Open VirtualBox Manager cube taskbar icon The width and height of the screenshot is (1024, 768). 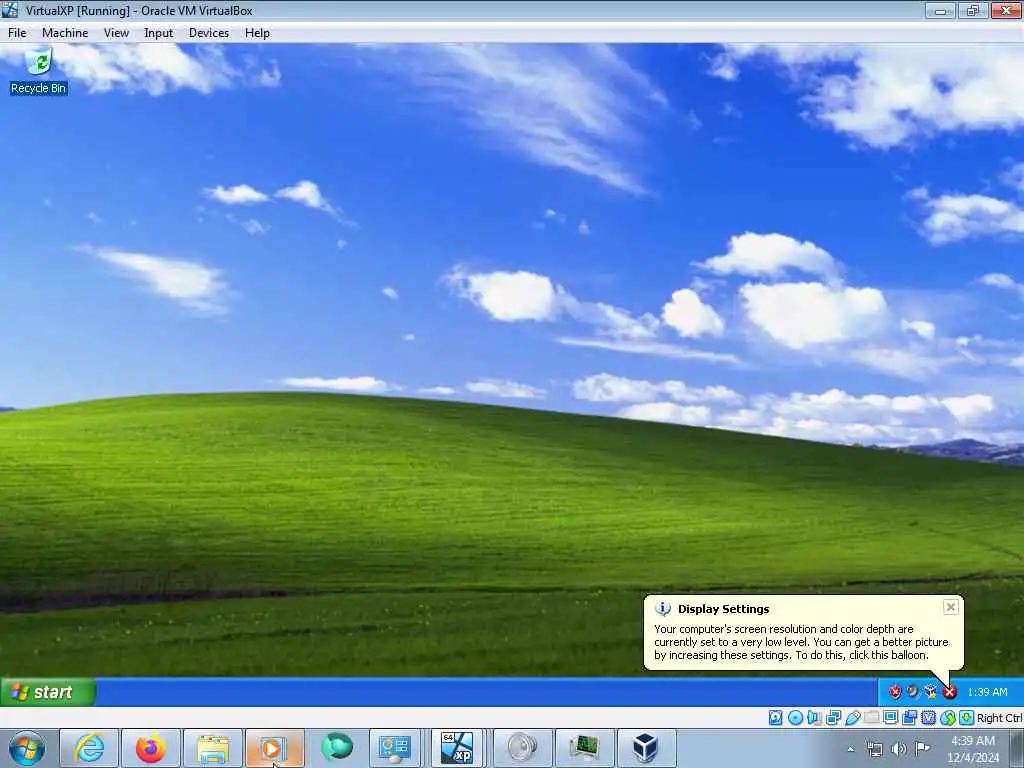click(646, 748)
